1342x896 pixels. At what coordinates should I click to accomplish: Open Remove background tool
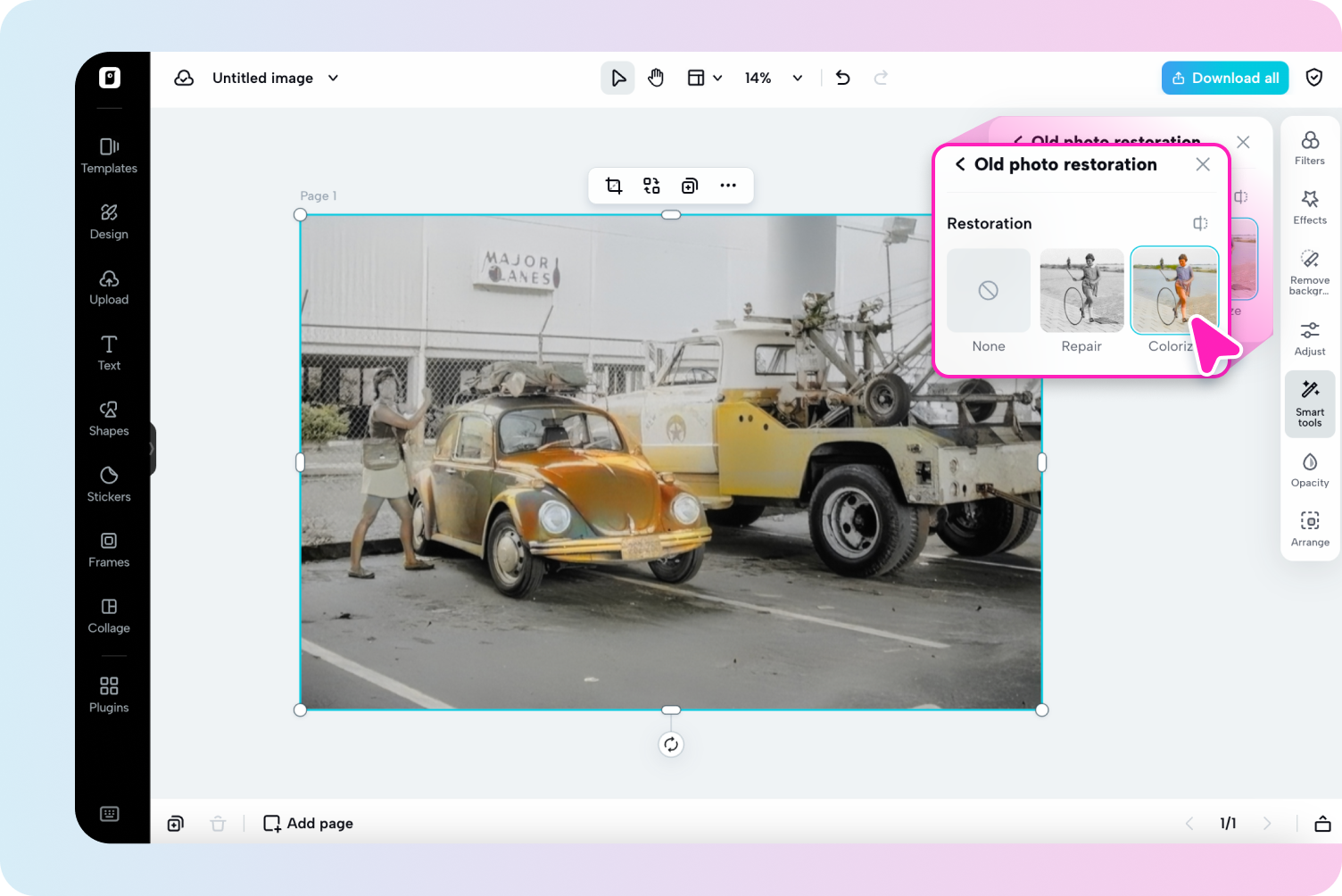click(1309, 271)
